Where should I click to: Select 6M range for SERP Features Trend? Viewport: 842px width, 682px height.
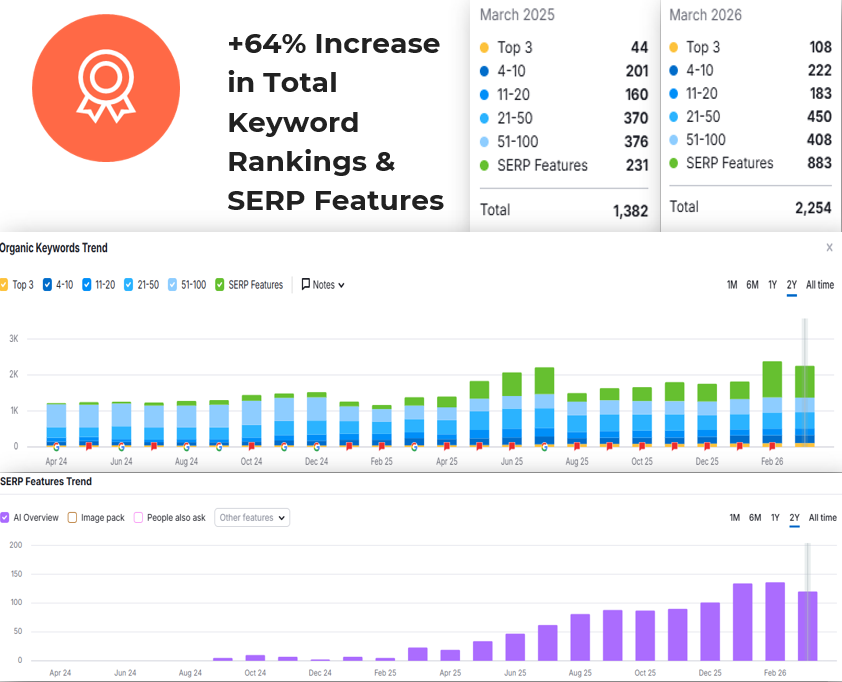pos(753,518)
